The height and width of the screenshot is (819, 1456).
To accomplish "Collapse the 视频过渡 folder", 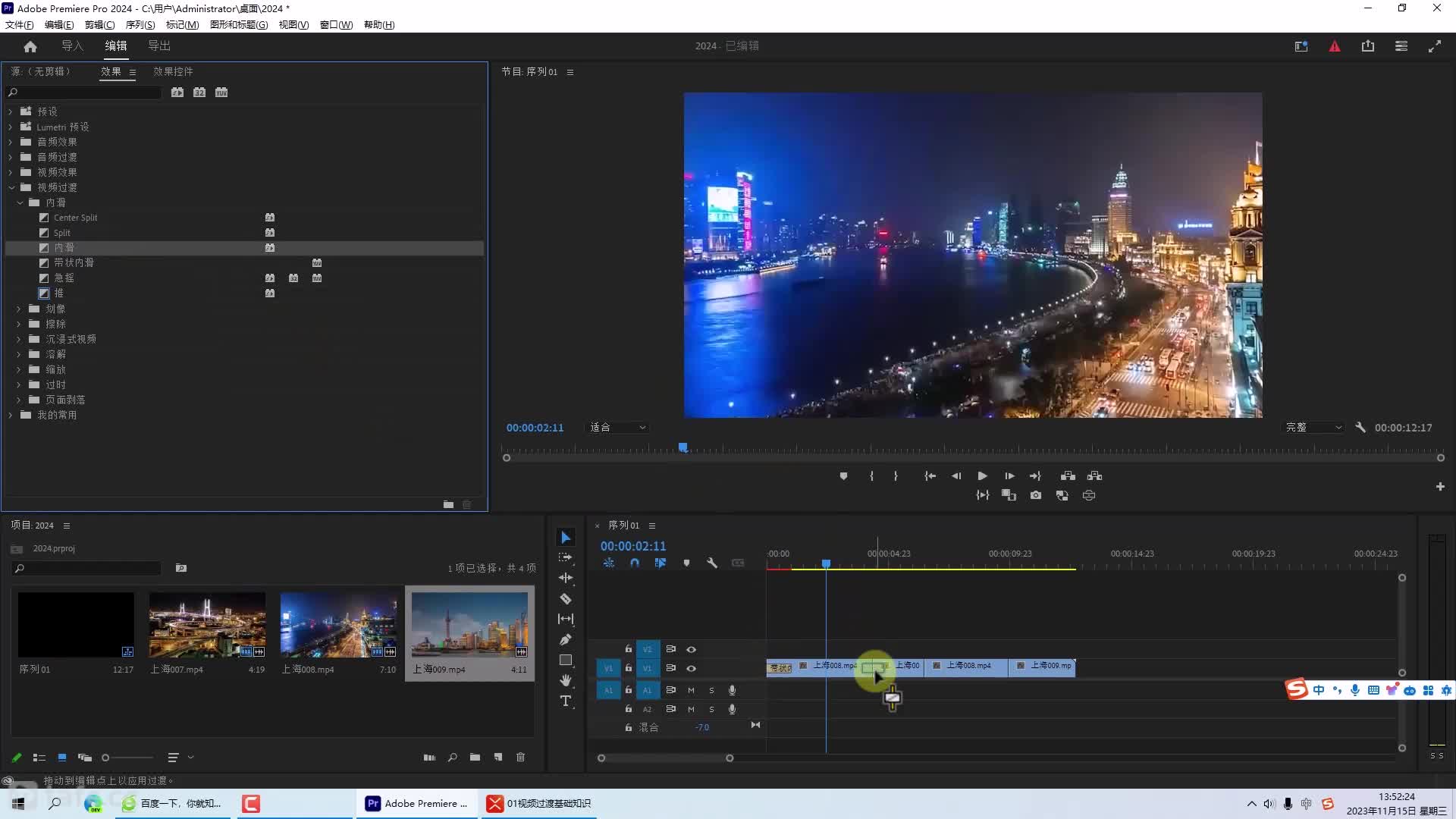I will [11, 187].
